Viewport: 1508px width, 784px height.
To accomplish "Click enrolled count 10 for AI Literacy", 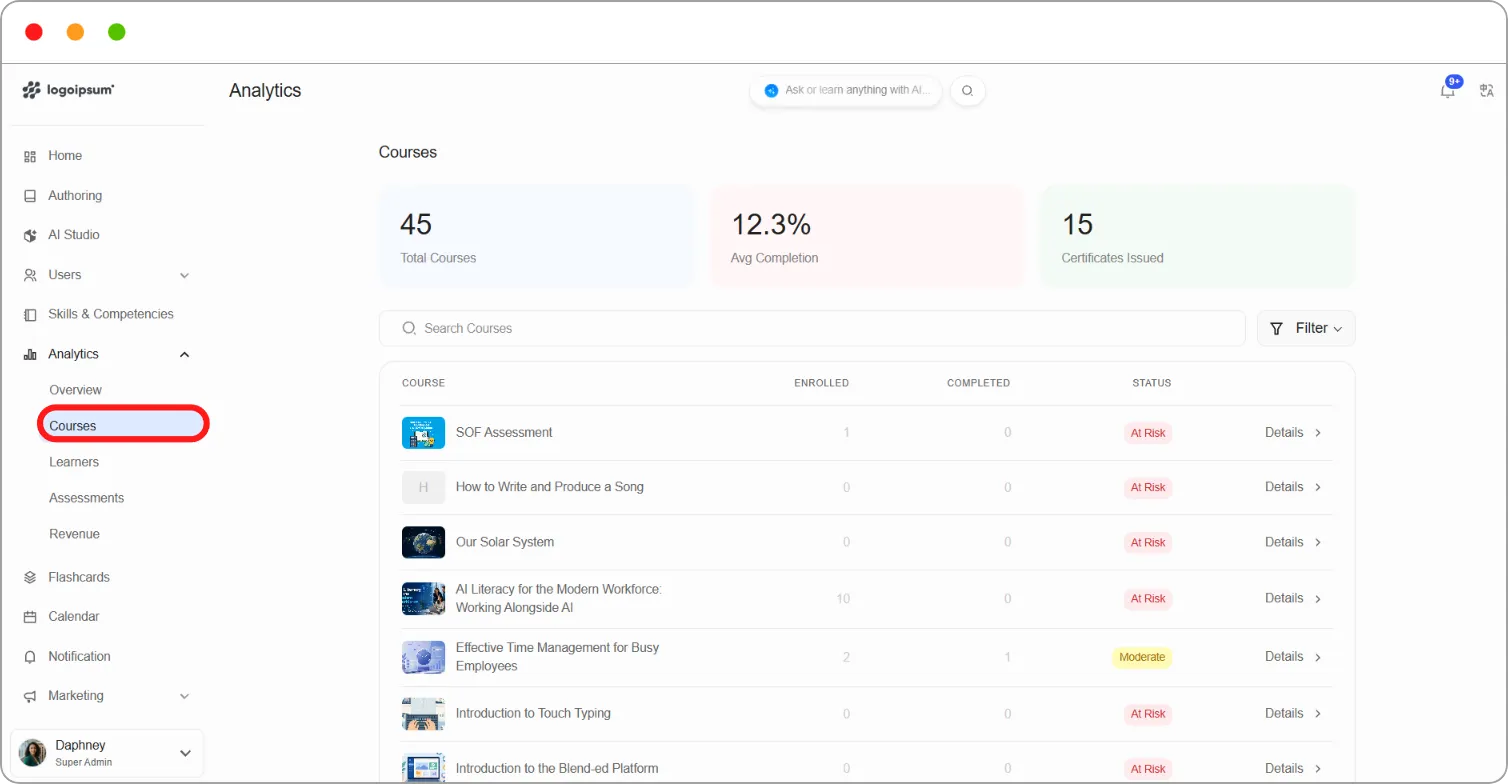I will [x=843, y=598].
